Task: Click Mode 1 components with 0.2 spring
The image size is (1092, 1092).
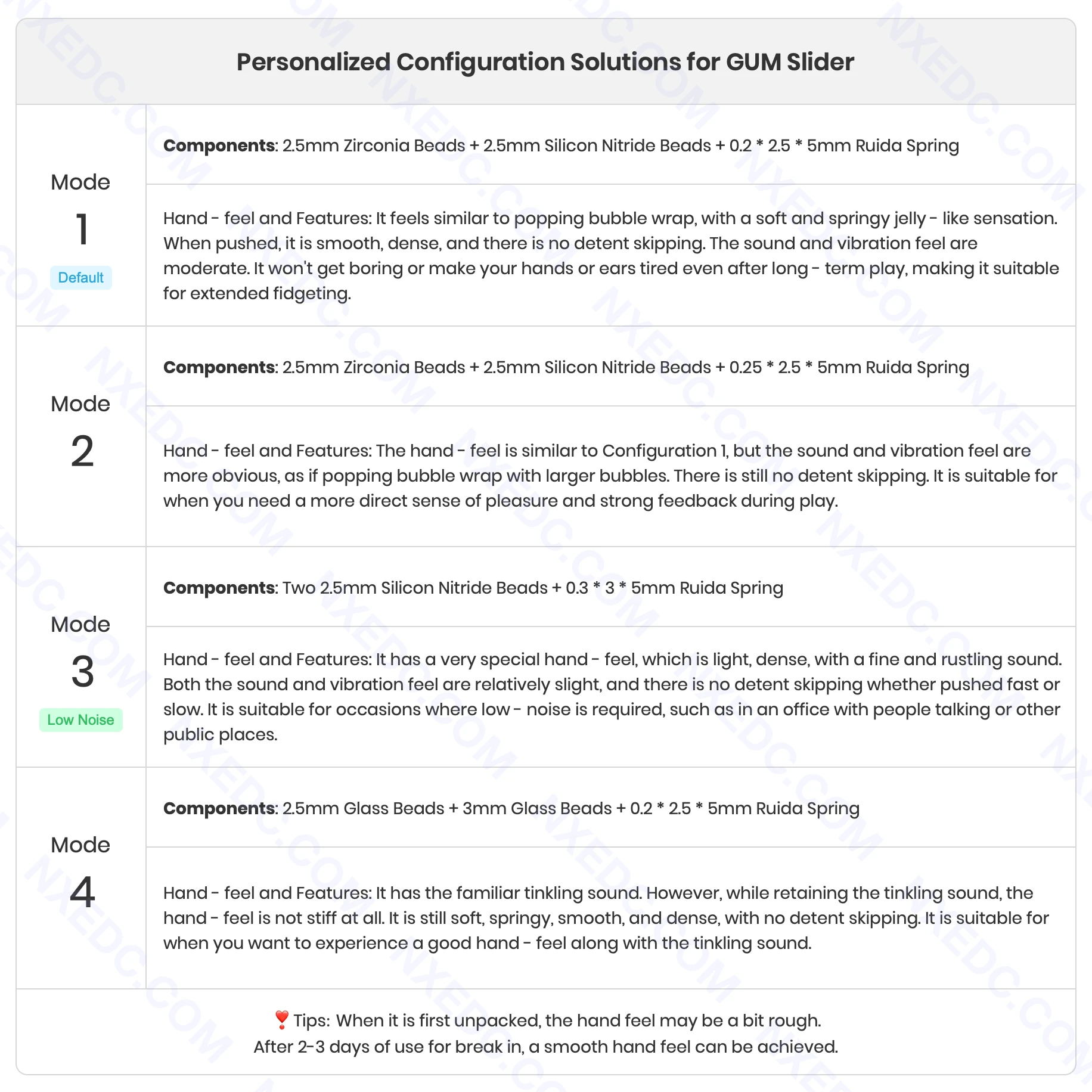Action: (561, 145)
